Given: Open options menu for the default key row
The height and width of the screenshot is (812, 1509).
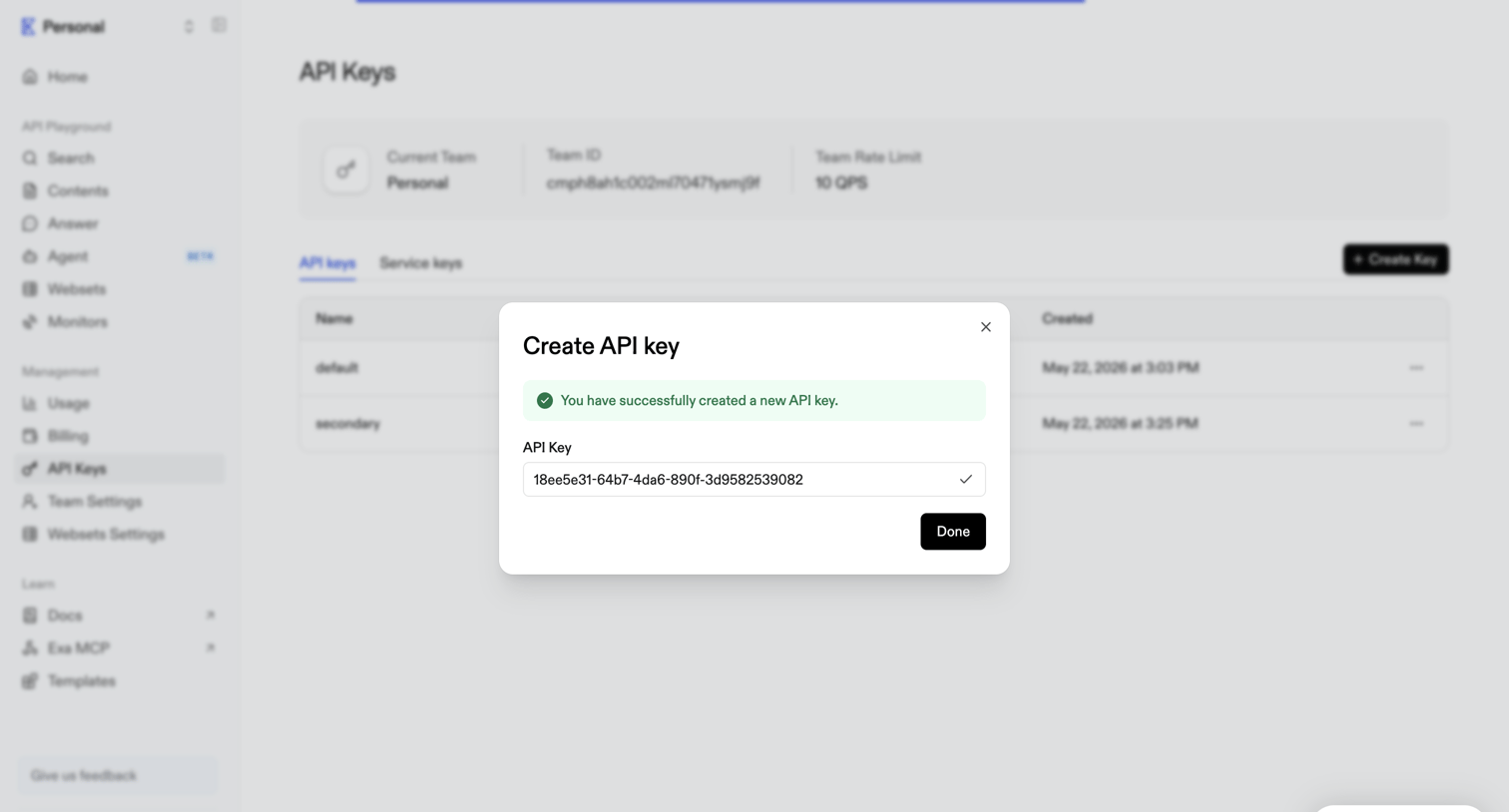Looking at the screenshot, I should (1416, 368).
